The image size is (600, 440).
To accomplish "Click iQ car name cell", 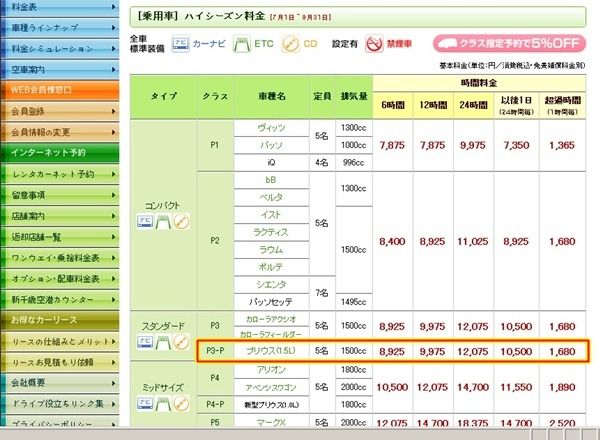I will tap(271, 163).
